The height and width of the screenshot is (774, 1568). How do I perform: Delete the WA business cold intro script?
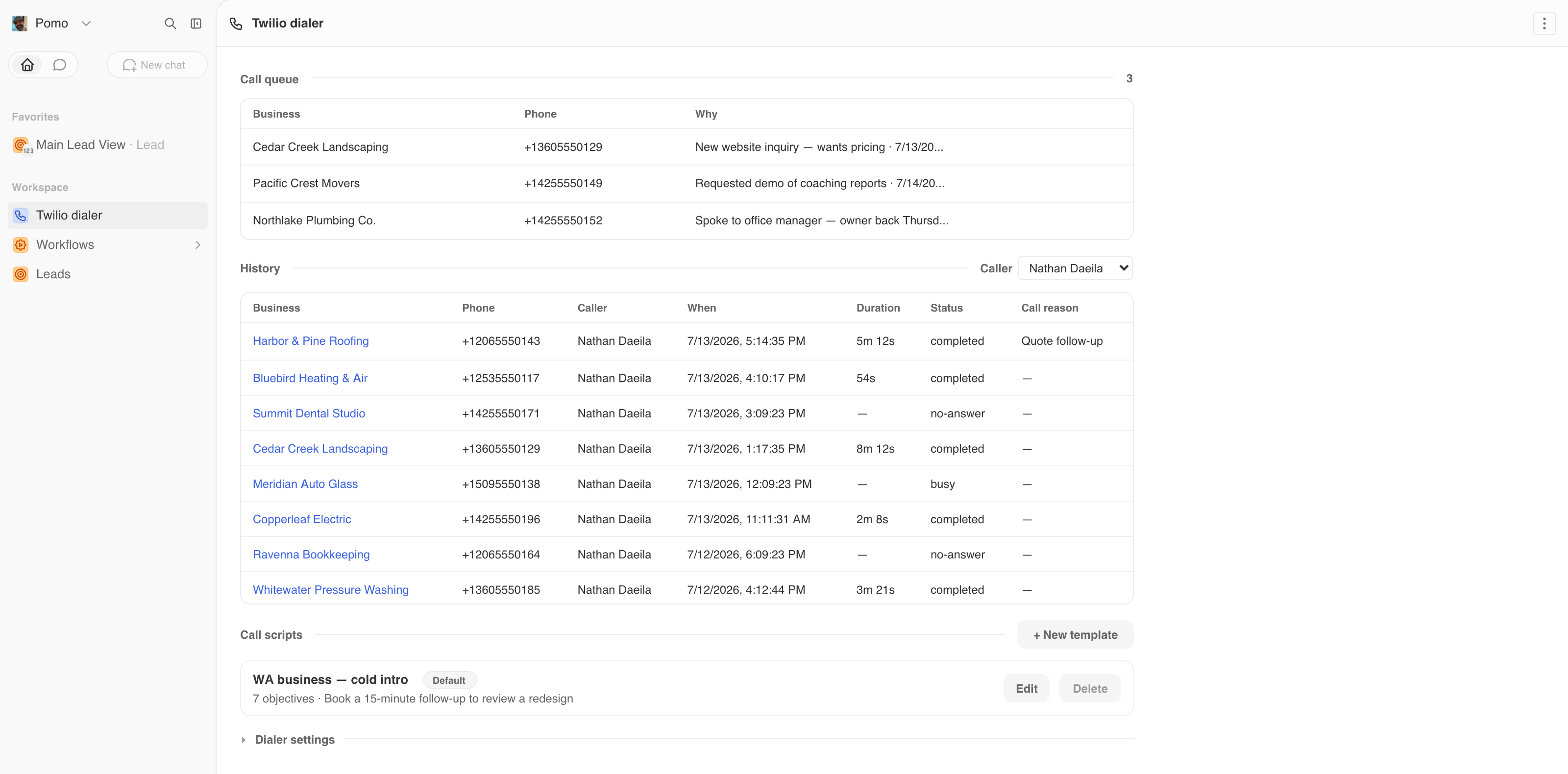pos(1090,688)
